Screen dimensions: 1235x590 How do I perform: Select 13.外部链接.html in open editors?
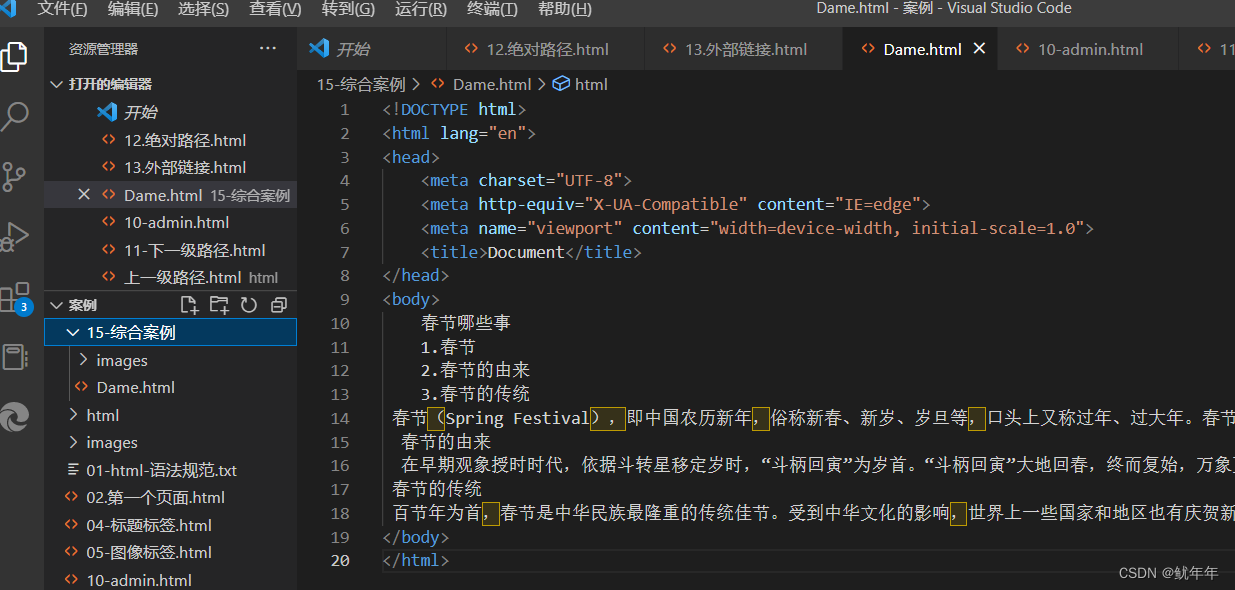171,167
